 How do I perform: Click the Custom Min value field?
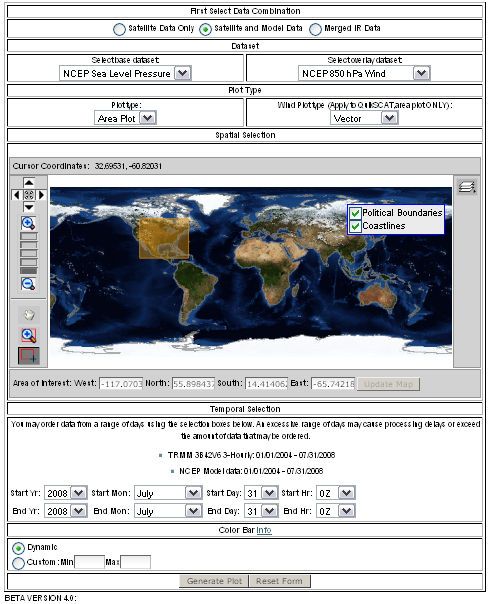(x=89, y=562)
